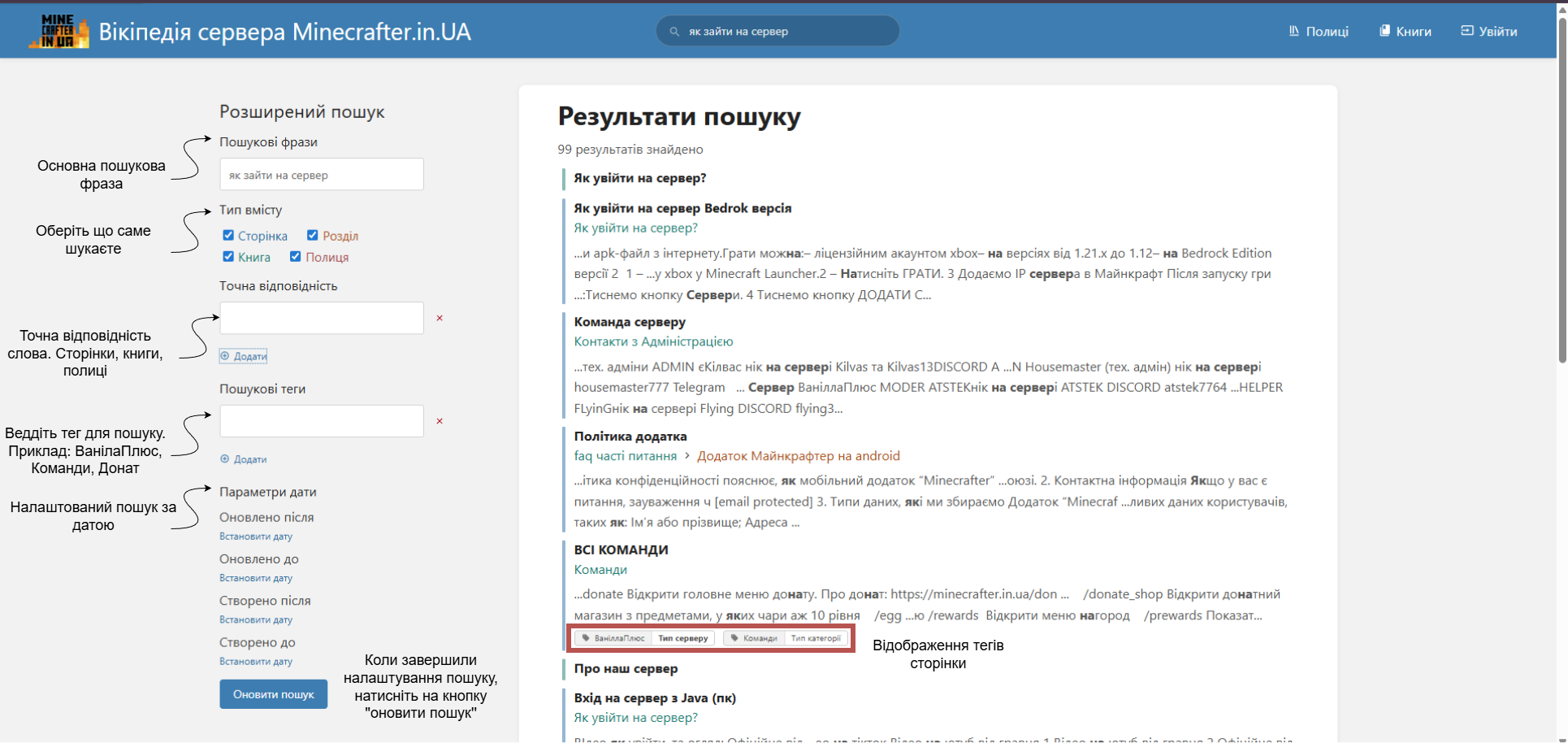
Task: Add another exact match field via Додати
Action: 244,356
